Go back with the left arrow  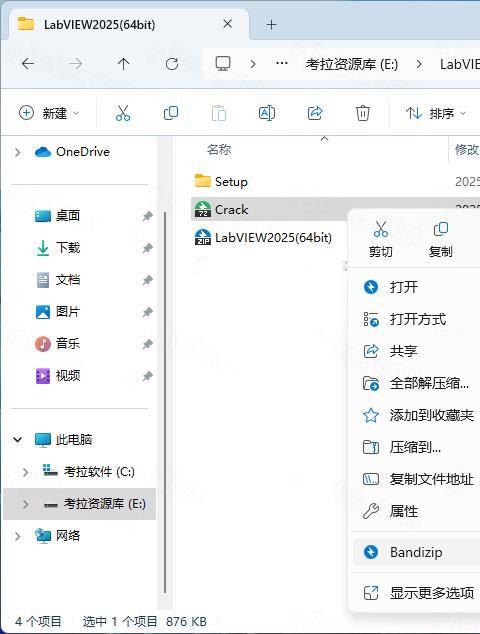pos(28,63)
